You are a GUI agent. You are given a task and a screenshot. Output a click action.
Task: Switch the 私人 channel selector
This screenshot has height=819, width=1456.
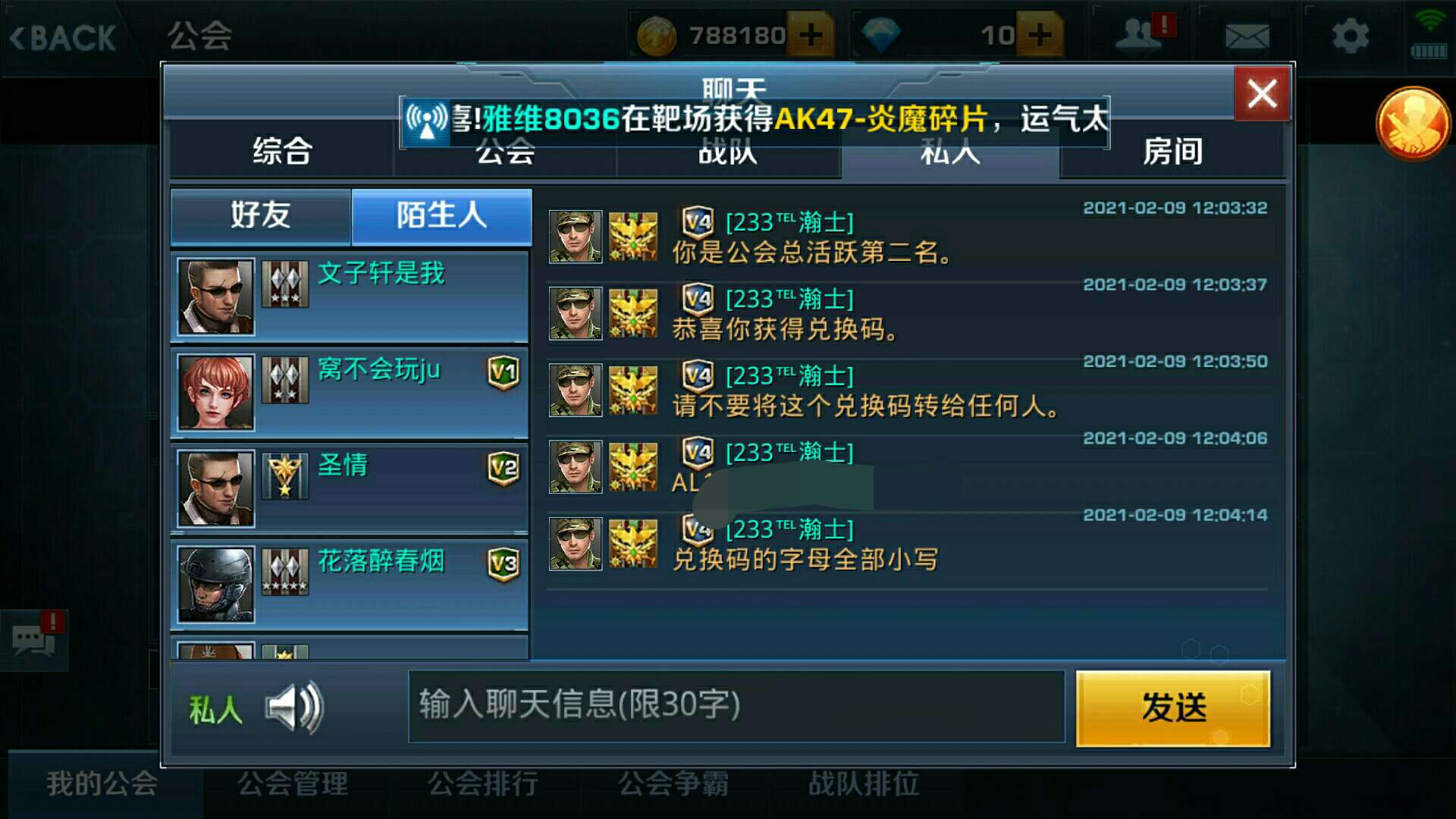click(x=215, y=710)
